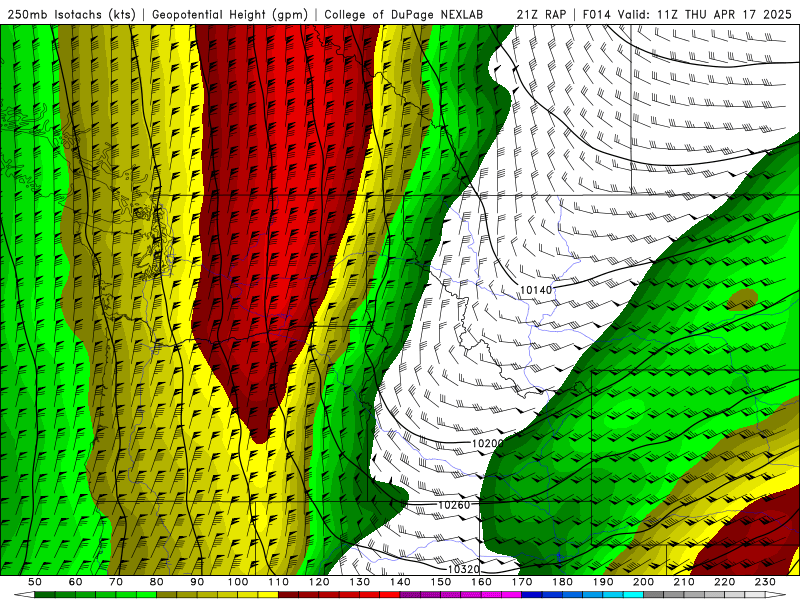Screen dimensions: 800x600
Task: Click the 180 value on the color scale
Action: click(x=563, y=582)
